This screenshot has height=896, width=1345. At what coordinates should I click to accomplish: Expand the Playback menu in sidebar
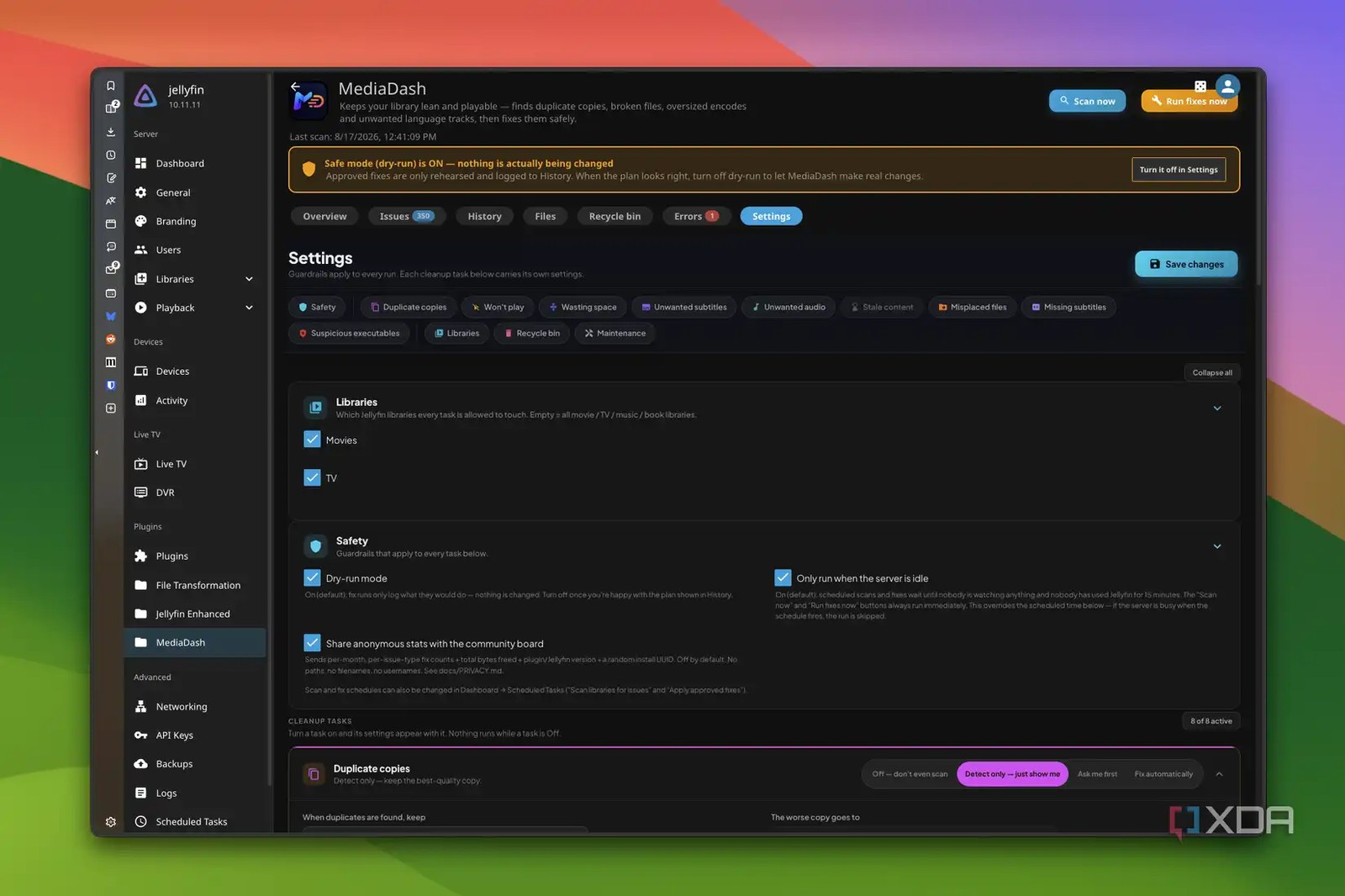(x=249, y=308)
